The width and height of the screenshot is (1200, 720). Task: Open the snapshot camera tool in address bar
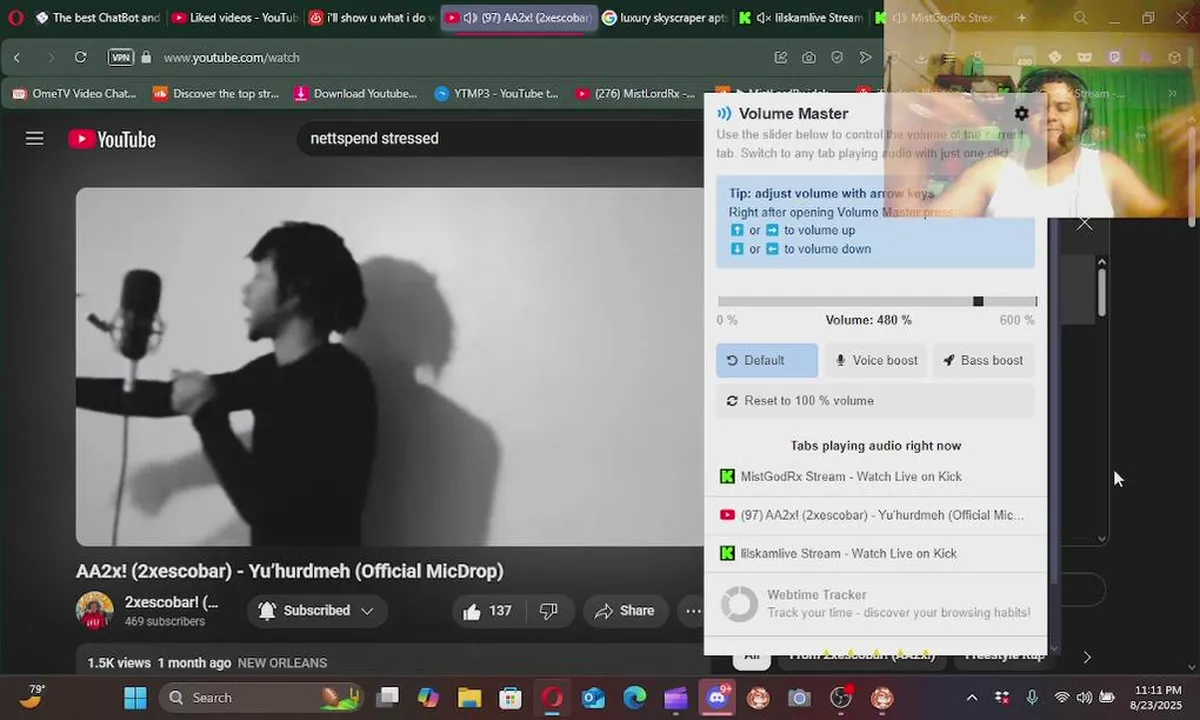point(808,57)
